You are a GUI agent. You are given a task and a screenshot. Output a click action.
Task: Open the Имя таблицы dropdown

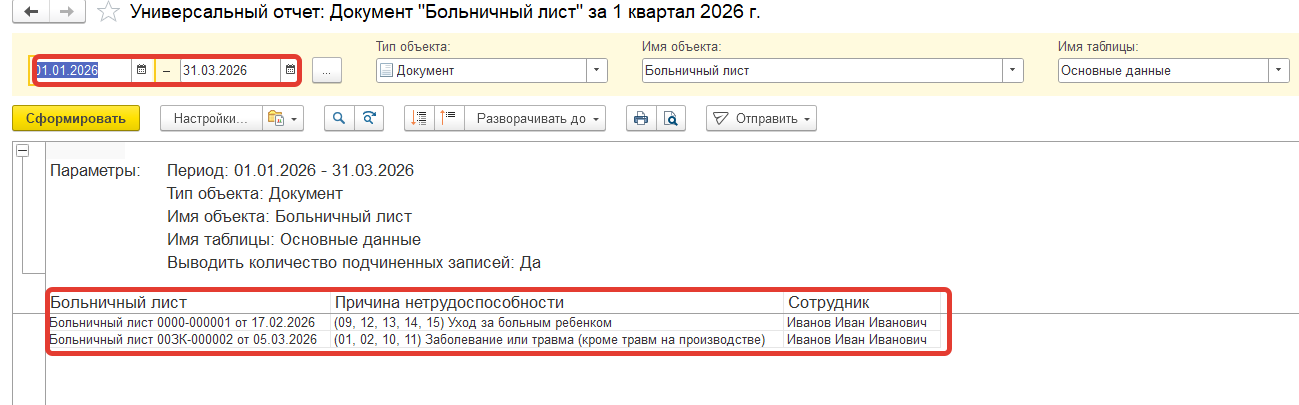1279,70
